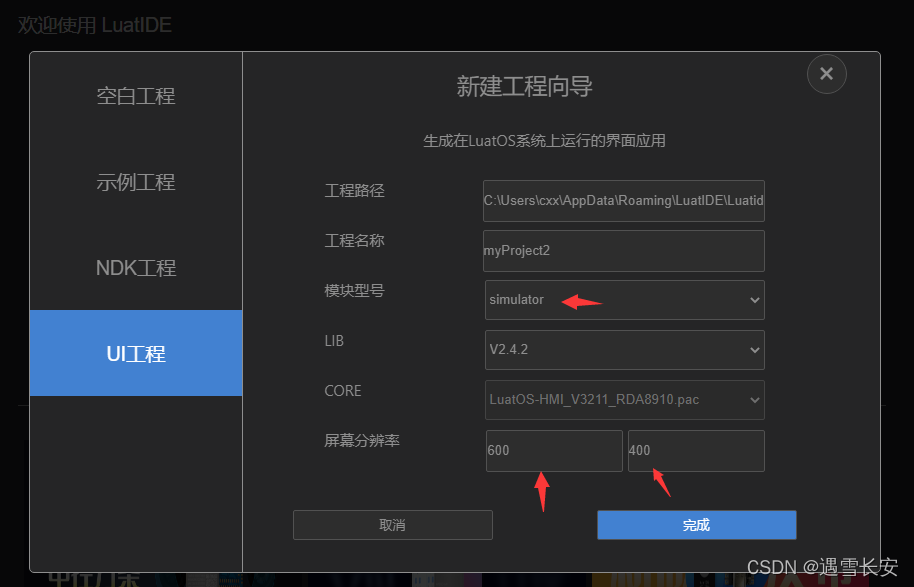914x587 pixels.
Task: Close the new project wizard dialog
Action: [826, 74]
